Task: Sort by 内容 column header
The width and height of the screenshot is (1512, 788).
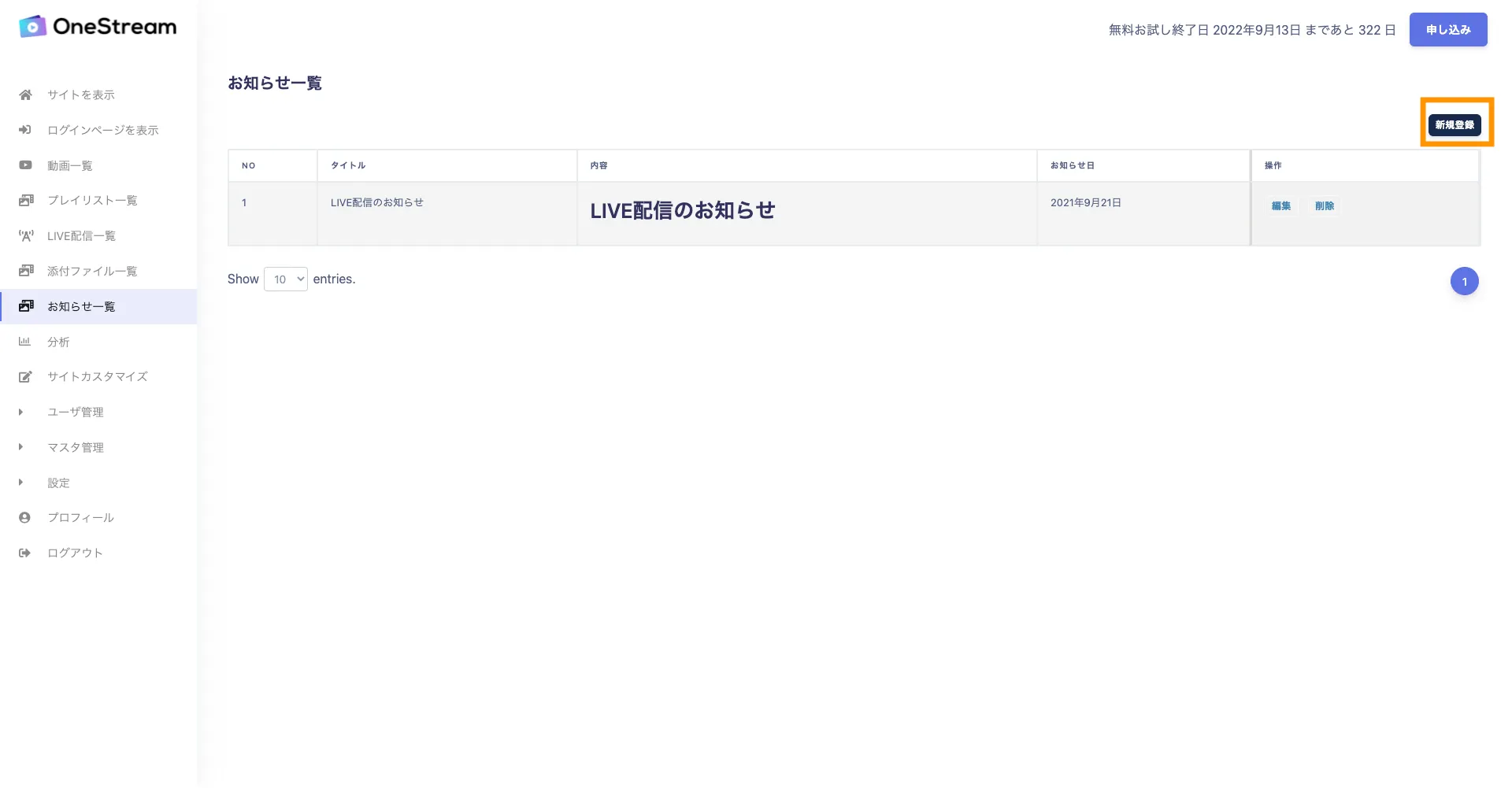Action: coord(807,165)
